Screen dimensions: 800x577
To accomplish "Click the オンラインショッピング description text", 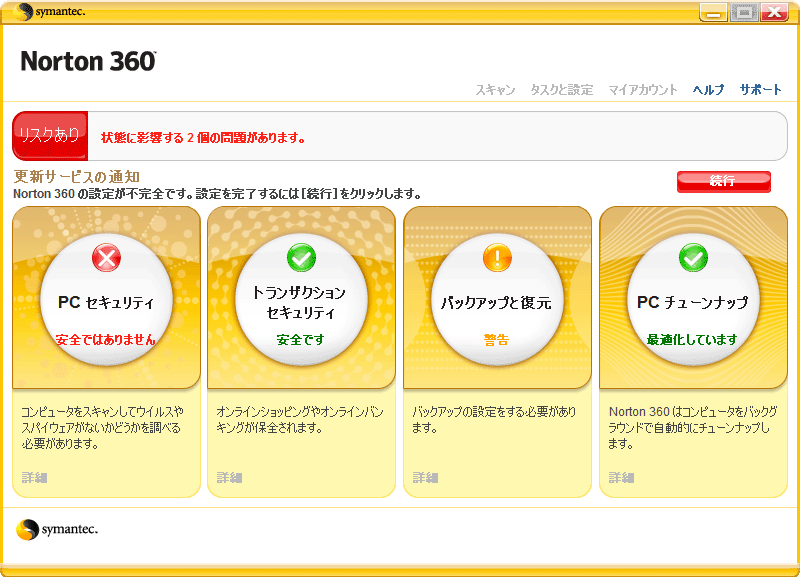I will (x=299, y=419).
